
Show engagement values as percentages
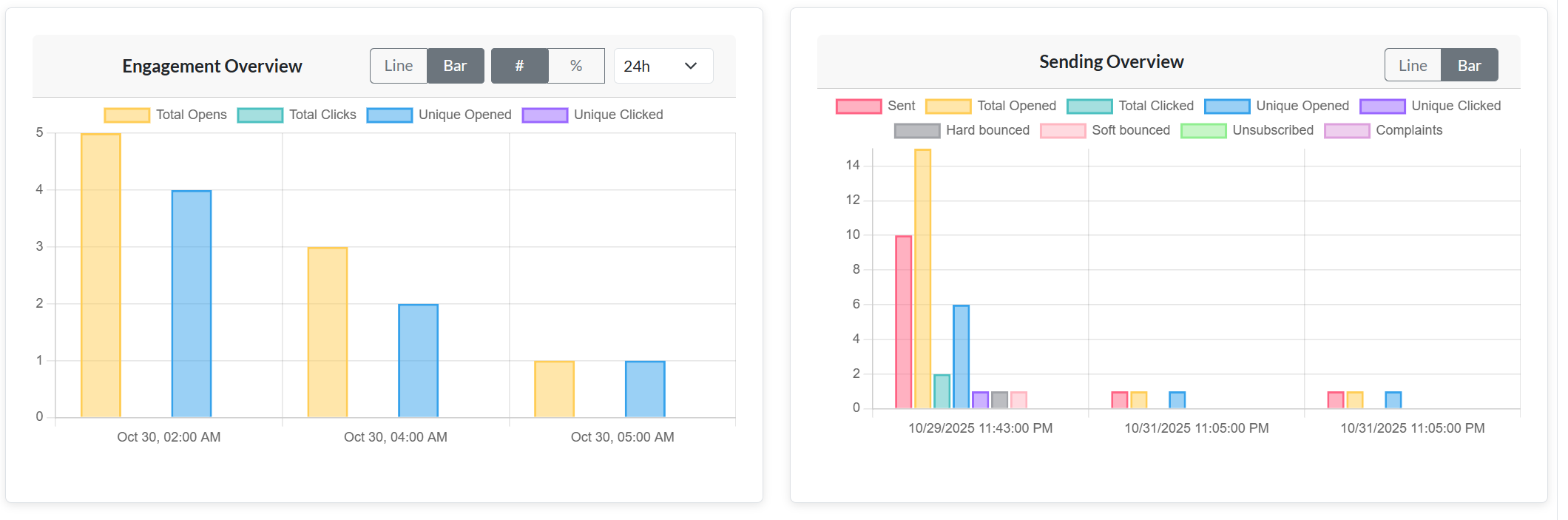click(x=576, y=66)
